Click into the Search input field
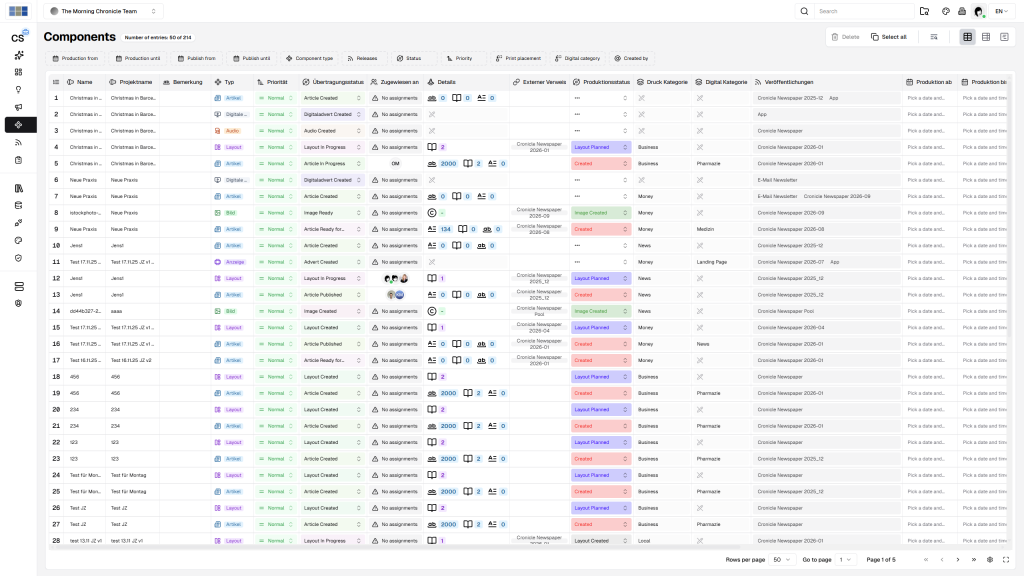The height and width of the screenshot is (576, 1024). tap(860, 11)
